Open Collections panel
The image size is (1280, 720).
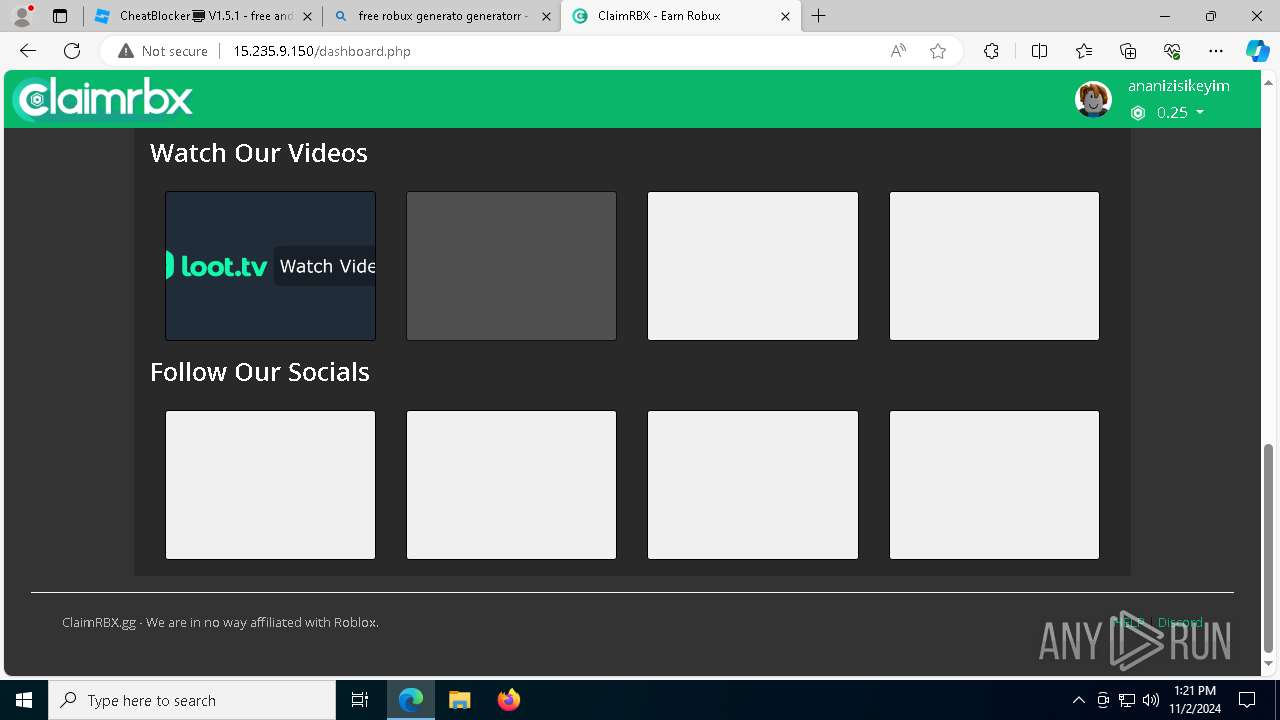click(1128, 51)
